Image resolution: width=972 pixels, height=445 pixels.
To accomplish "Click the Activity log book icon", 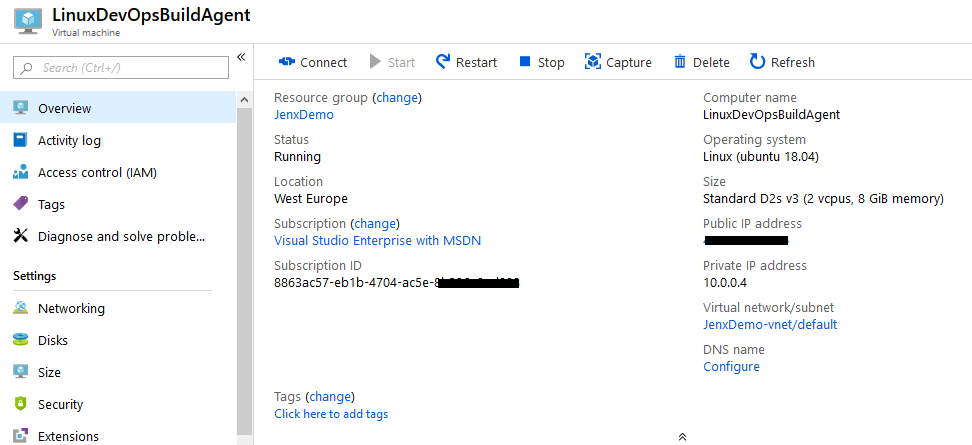I will pos(20,140).
